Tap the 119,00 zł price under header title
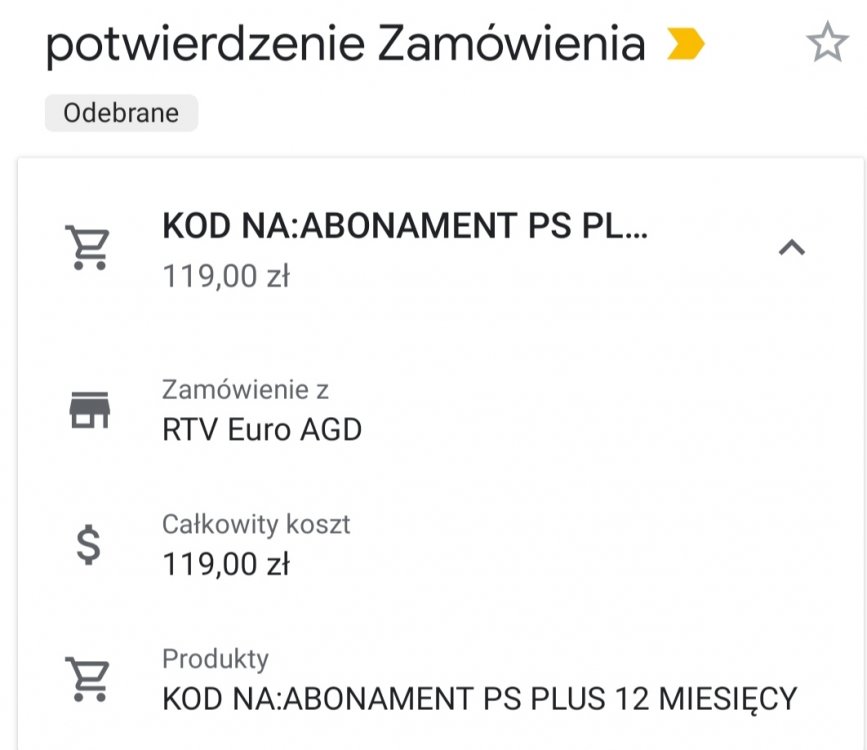This screenshot has width=867, height=750. [226, 276]
